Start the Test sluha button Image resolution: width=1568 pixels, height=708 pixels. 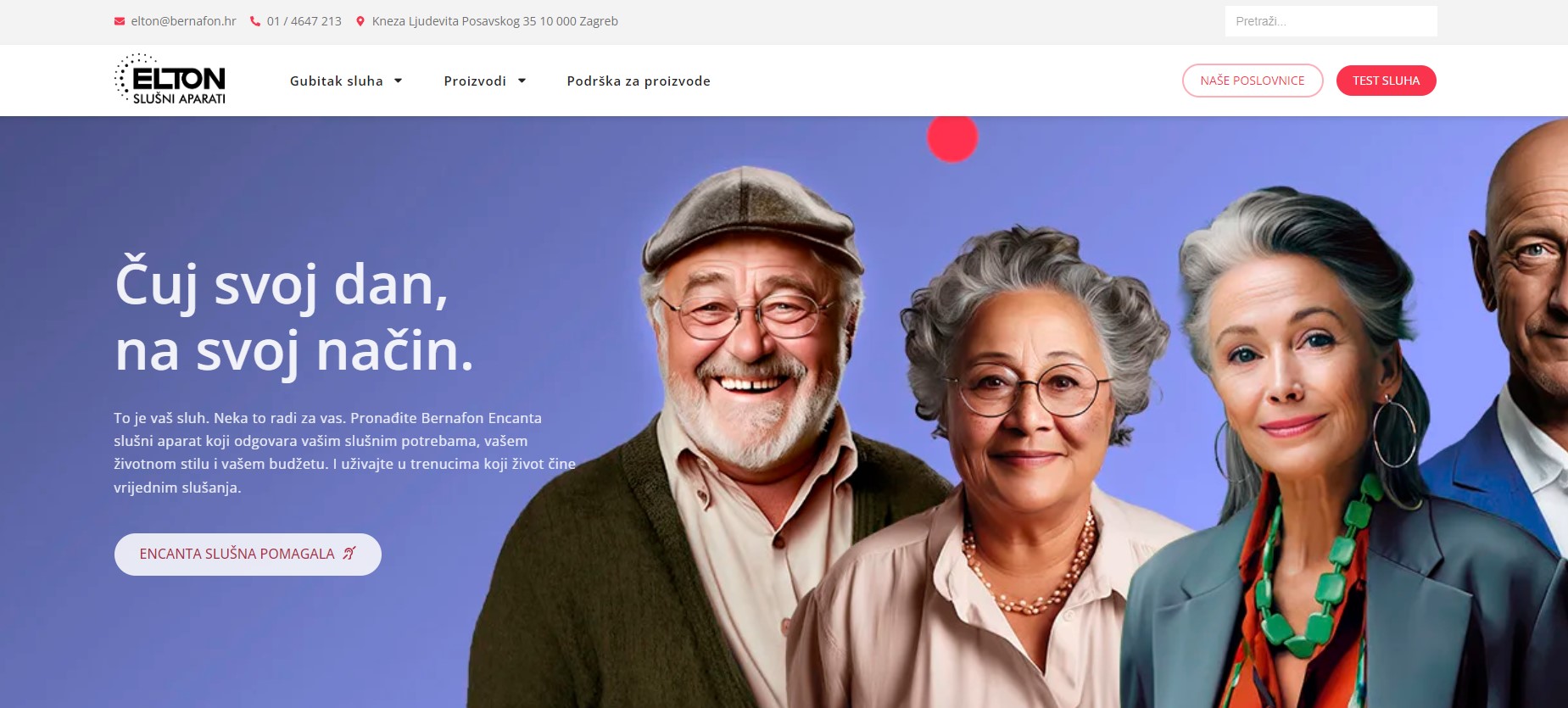pos(1386,81)
